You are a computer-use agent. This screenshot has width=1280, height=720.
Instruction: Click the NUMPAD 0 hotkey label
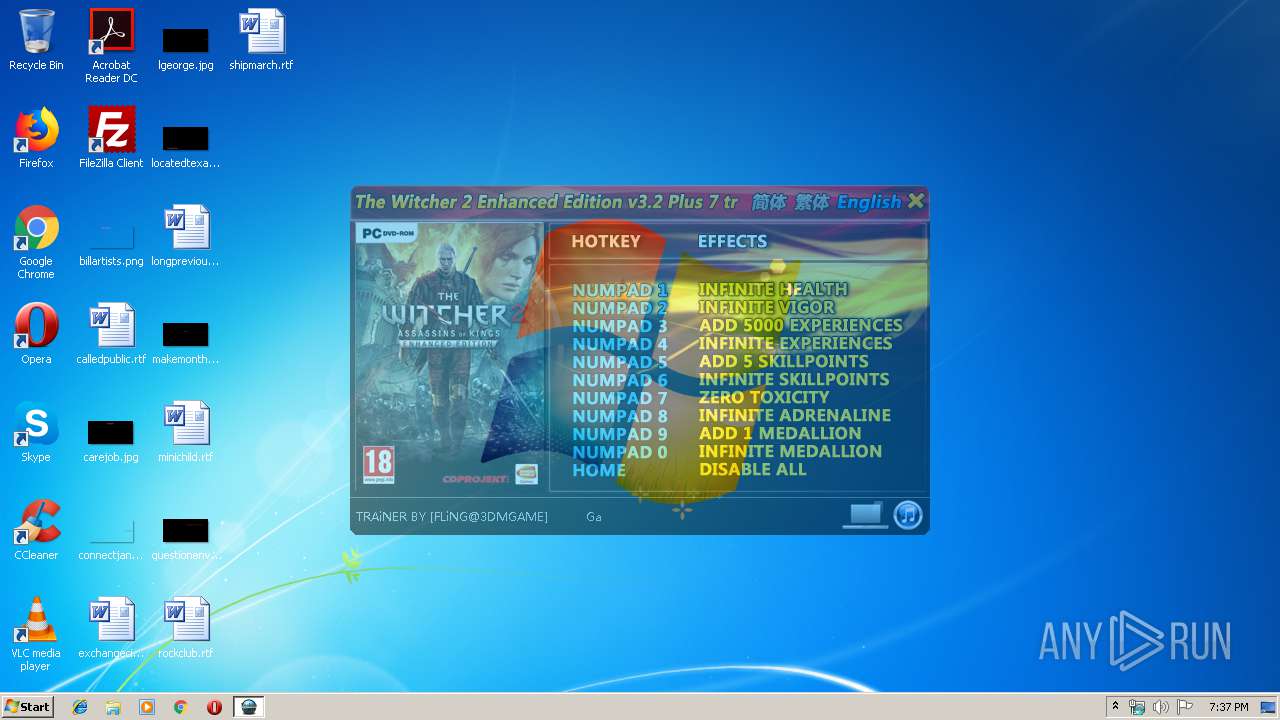[620, 452]
